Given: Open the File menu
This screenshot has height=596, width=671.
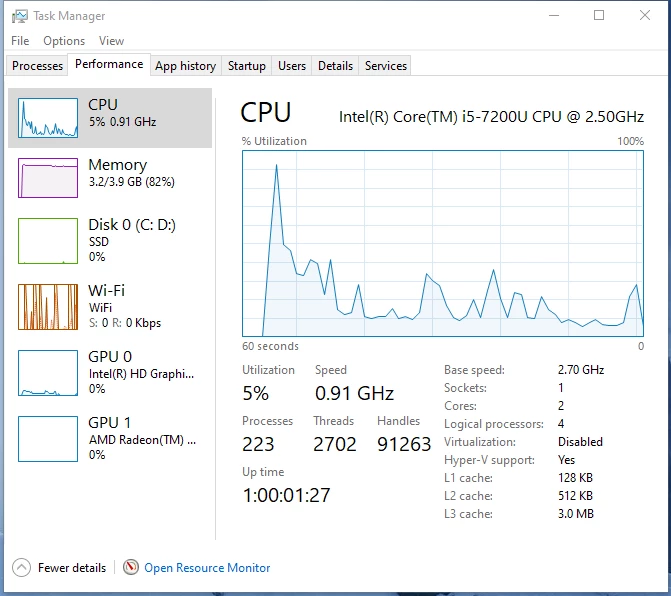Looking at the screenshot, I should tap(20, 41).
